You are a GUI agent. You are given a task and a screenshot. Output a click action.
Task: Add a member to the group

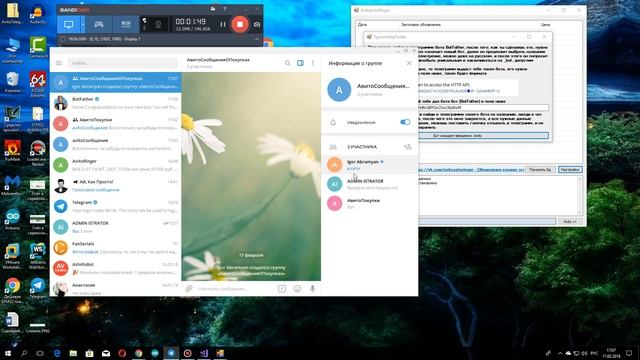coord(407,147)
